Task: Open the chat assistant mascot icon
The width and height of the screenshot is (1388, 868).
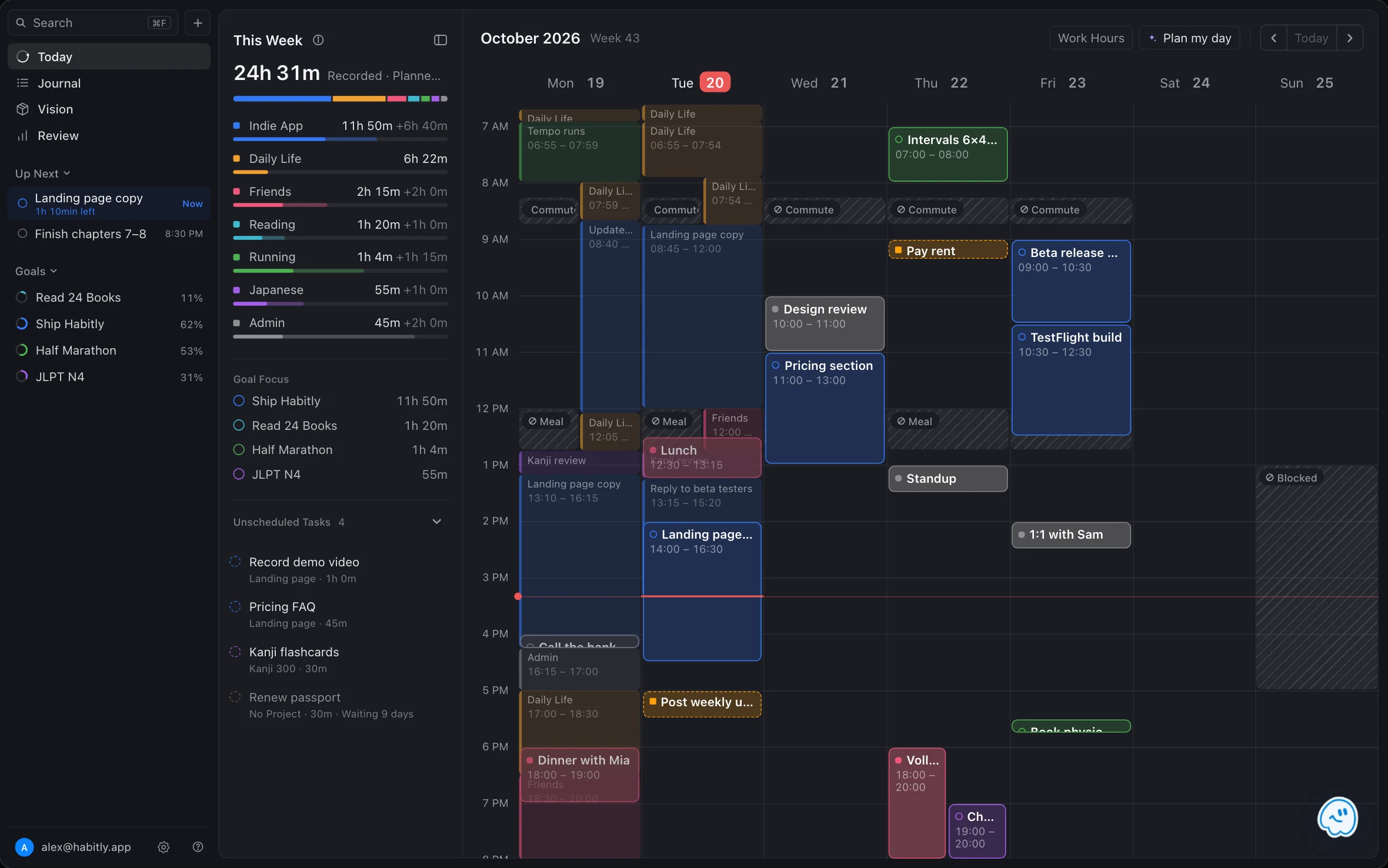Action: pyautogui.click(x=1337, y=817)
